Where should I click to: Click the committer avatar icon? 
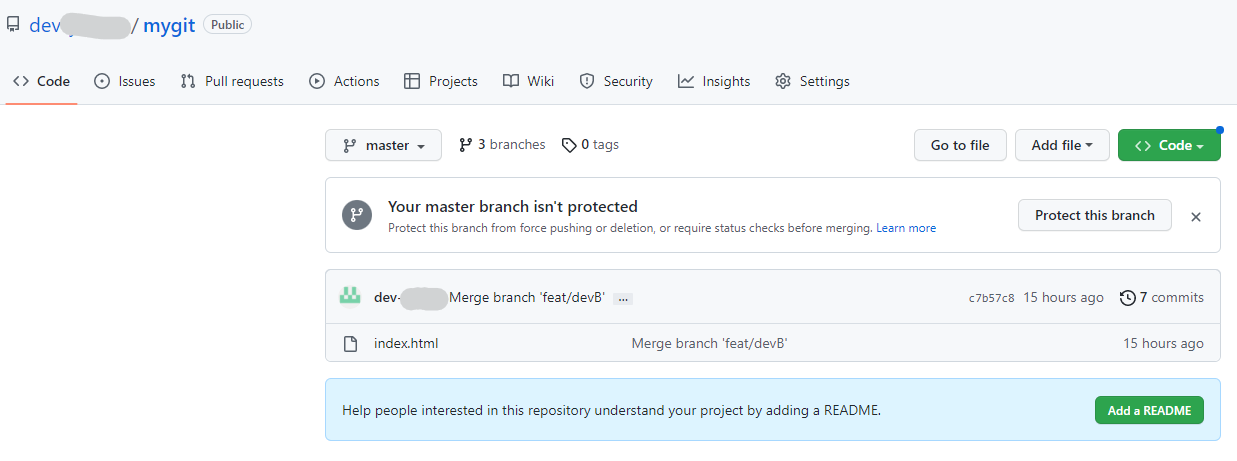[350, 297]
